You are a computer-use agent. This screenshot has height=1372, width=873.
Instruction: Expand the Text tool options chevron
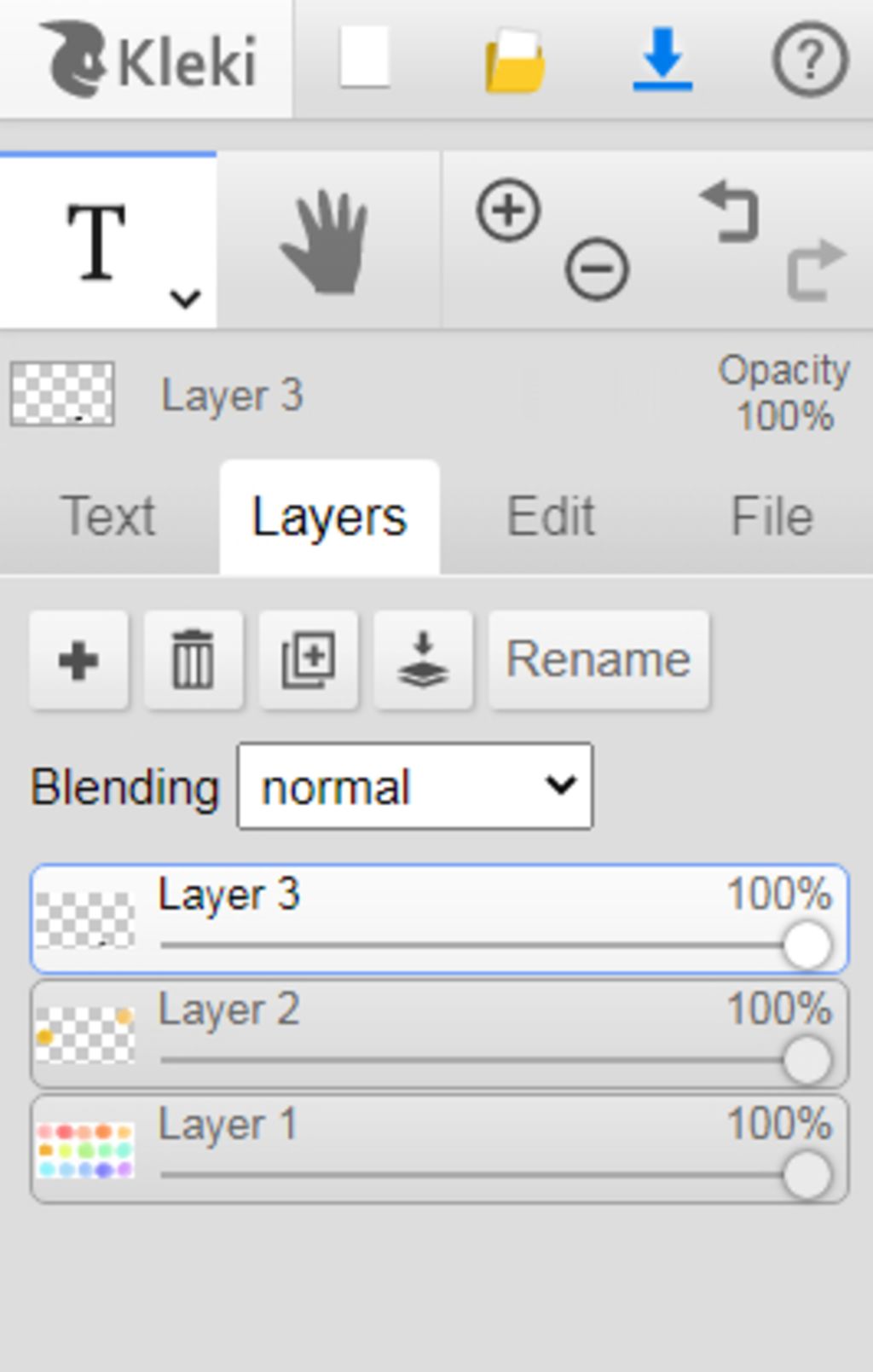click(x=185, y=298)
